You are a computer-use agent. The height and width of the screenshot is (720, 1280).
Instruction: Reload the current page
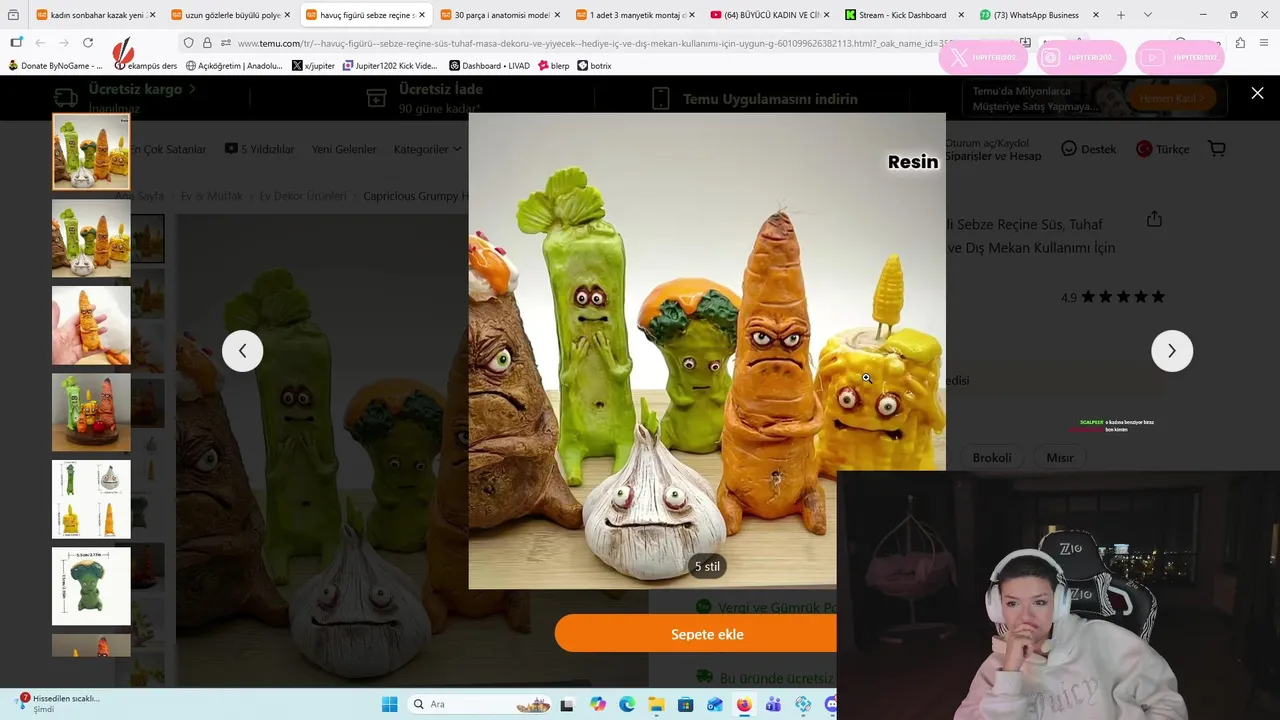tap(88, 43)
